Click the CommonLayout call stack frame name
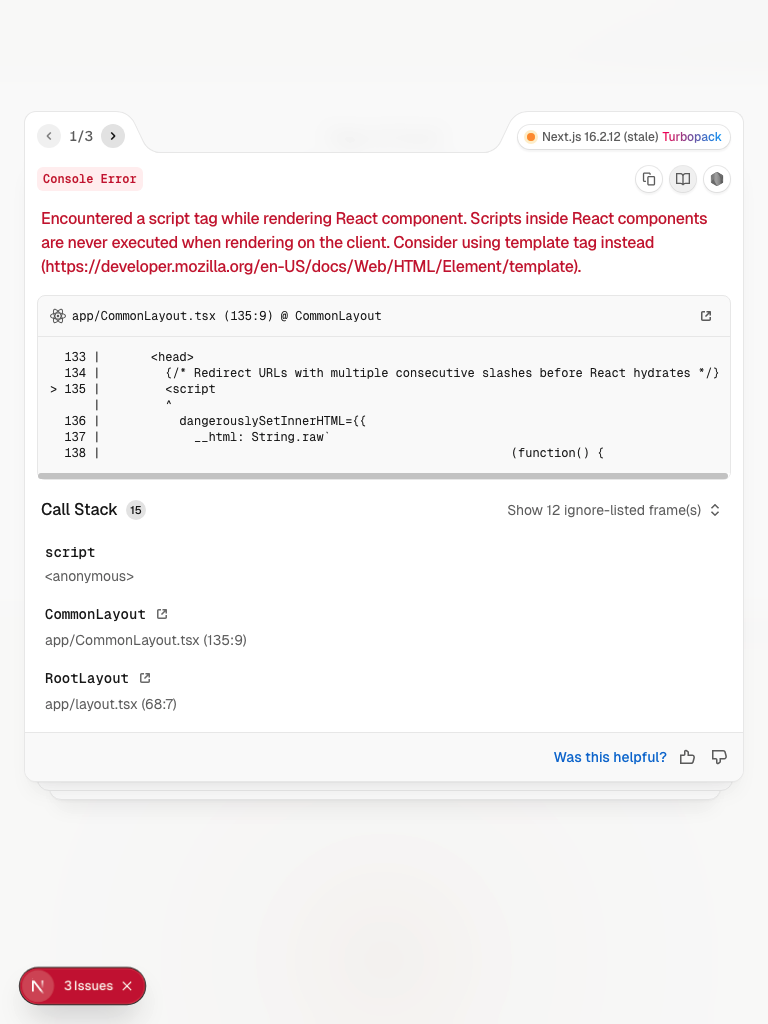768x1024 pixels. 95,615
